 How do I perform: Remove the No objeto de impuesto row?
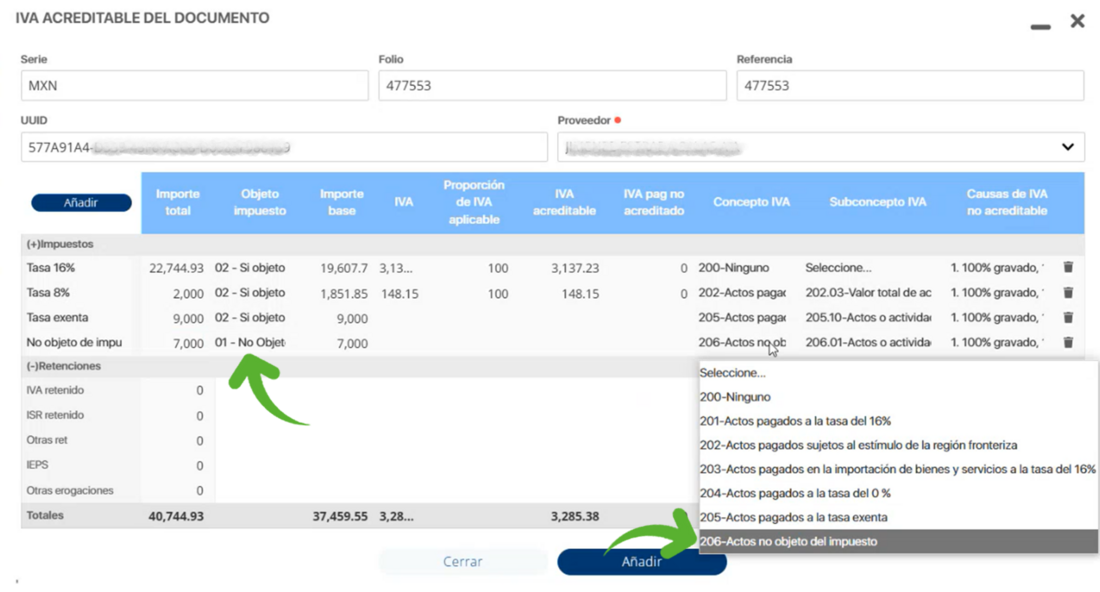(x=1068, y=343)
